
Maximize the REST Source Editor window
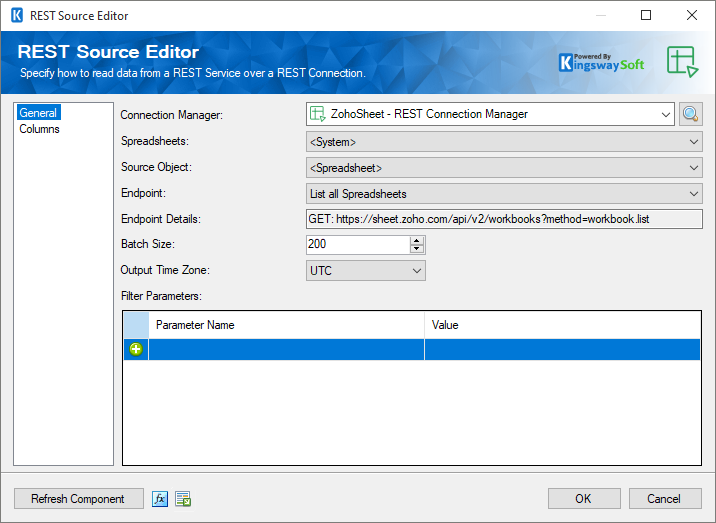pos(646,15)
